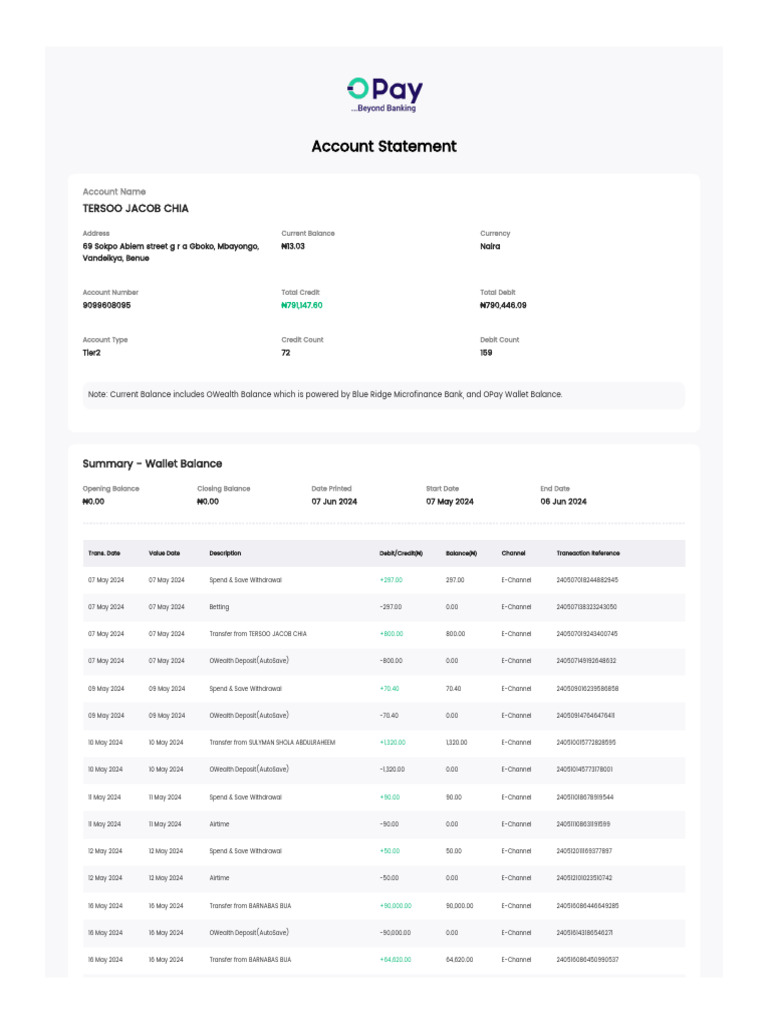Click the OPay logo

pyautogui.click(x=384, y=94)
